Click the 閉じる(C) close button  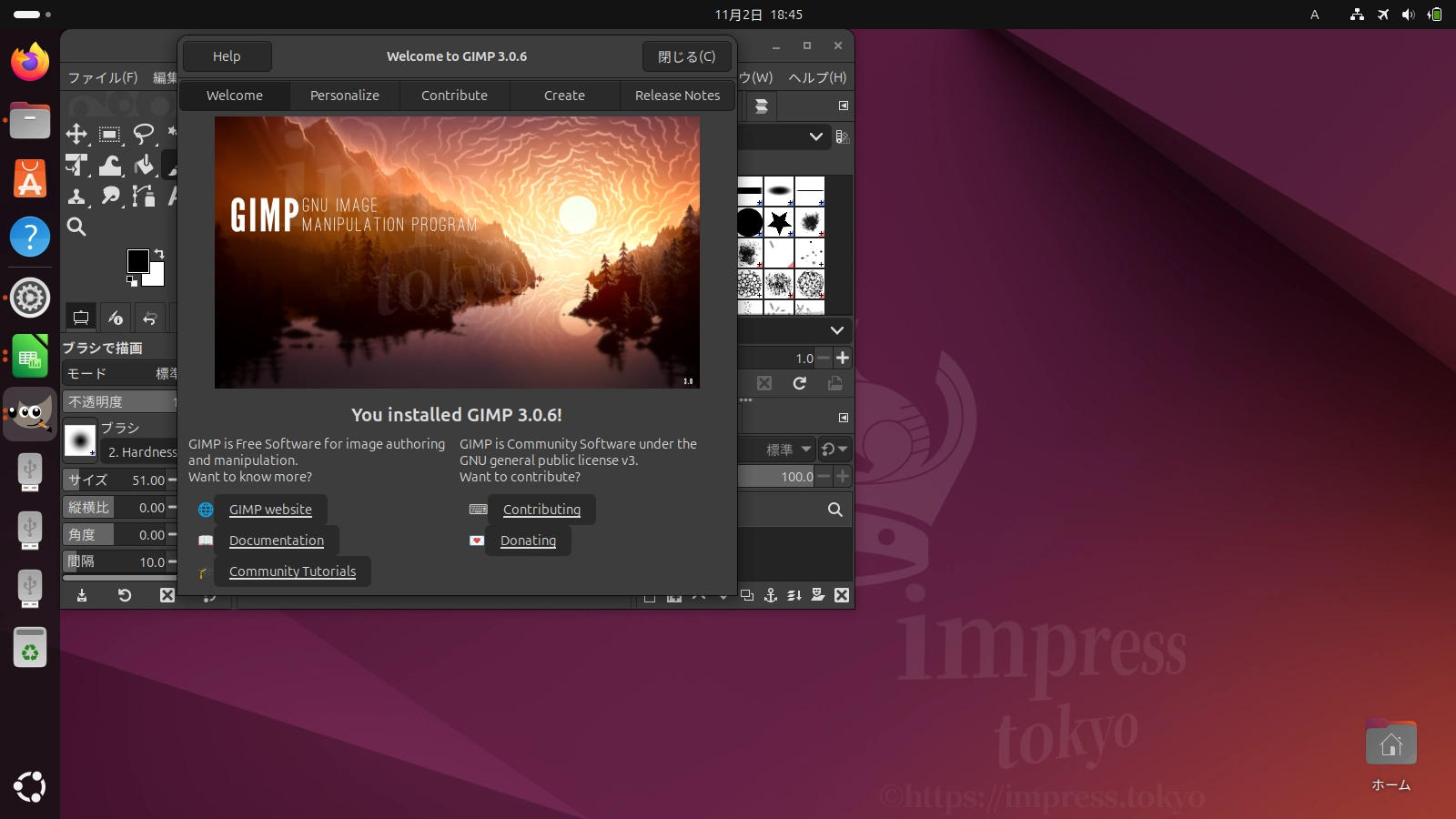(x=686, y=56)
